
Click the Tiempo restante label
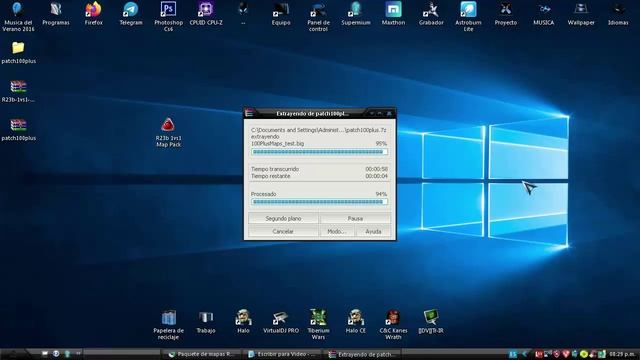pyautogui.click(x=271, y=176)
